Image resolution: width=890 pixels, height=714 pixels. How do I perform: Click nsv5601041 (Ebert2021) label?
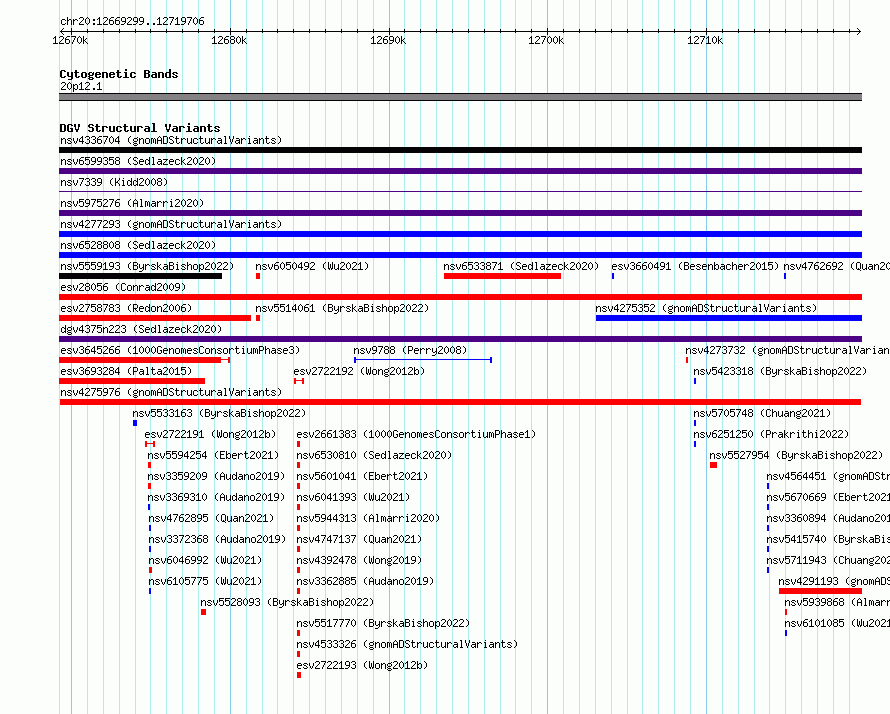pyautogui.click(x=362, y=476)
